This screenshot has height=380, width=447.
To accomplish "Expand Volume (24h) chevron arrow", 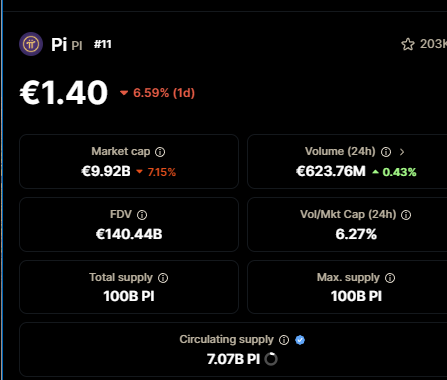I will [x=402, y=152].
